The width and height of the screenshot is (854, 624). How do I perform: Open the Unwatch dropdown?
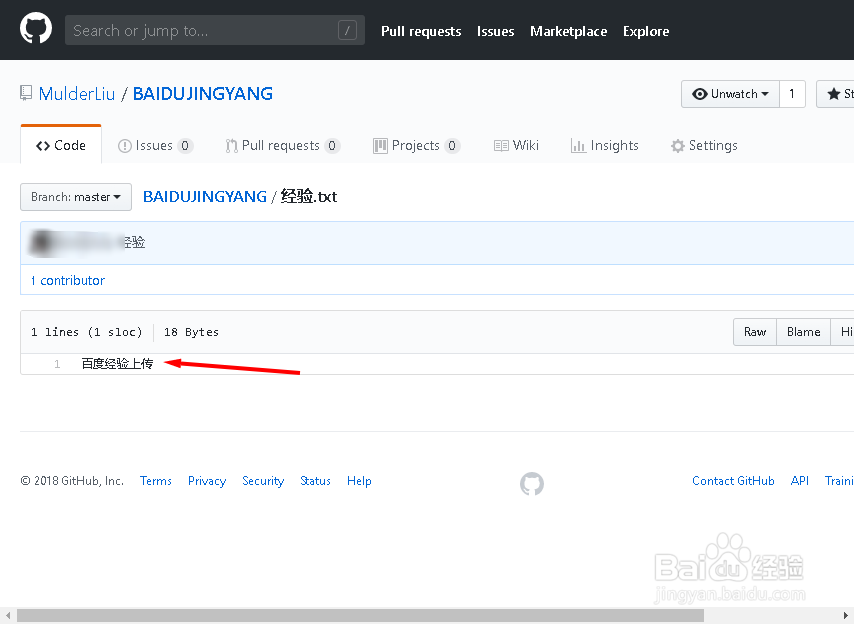point(730,94)
